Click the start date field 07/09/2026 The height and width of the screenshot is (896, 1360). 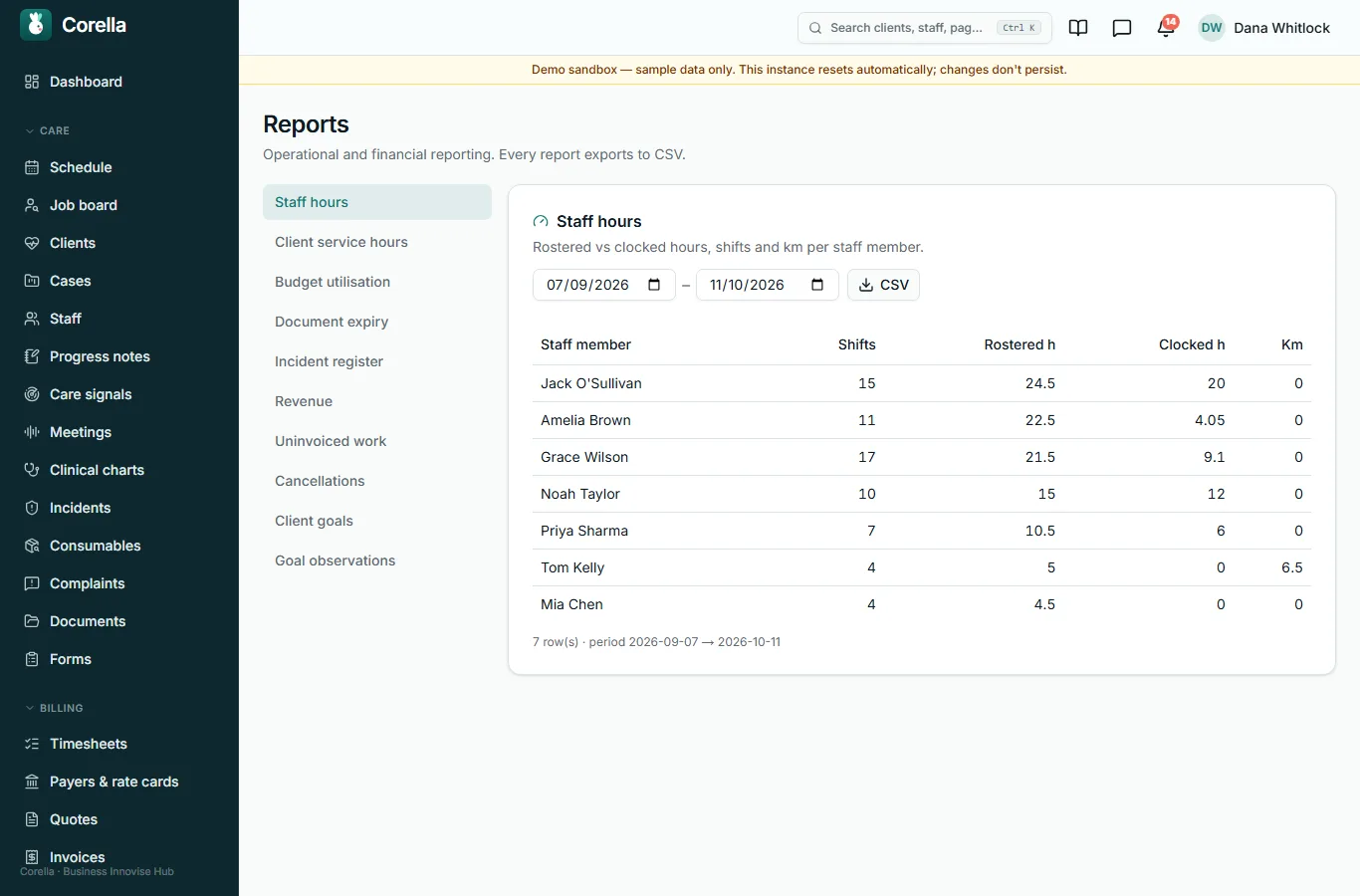(604, 285)
